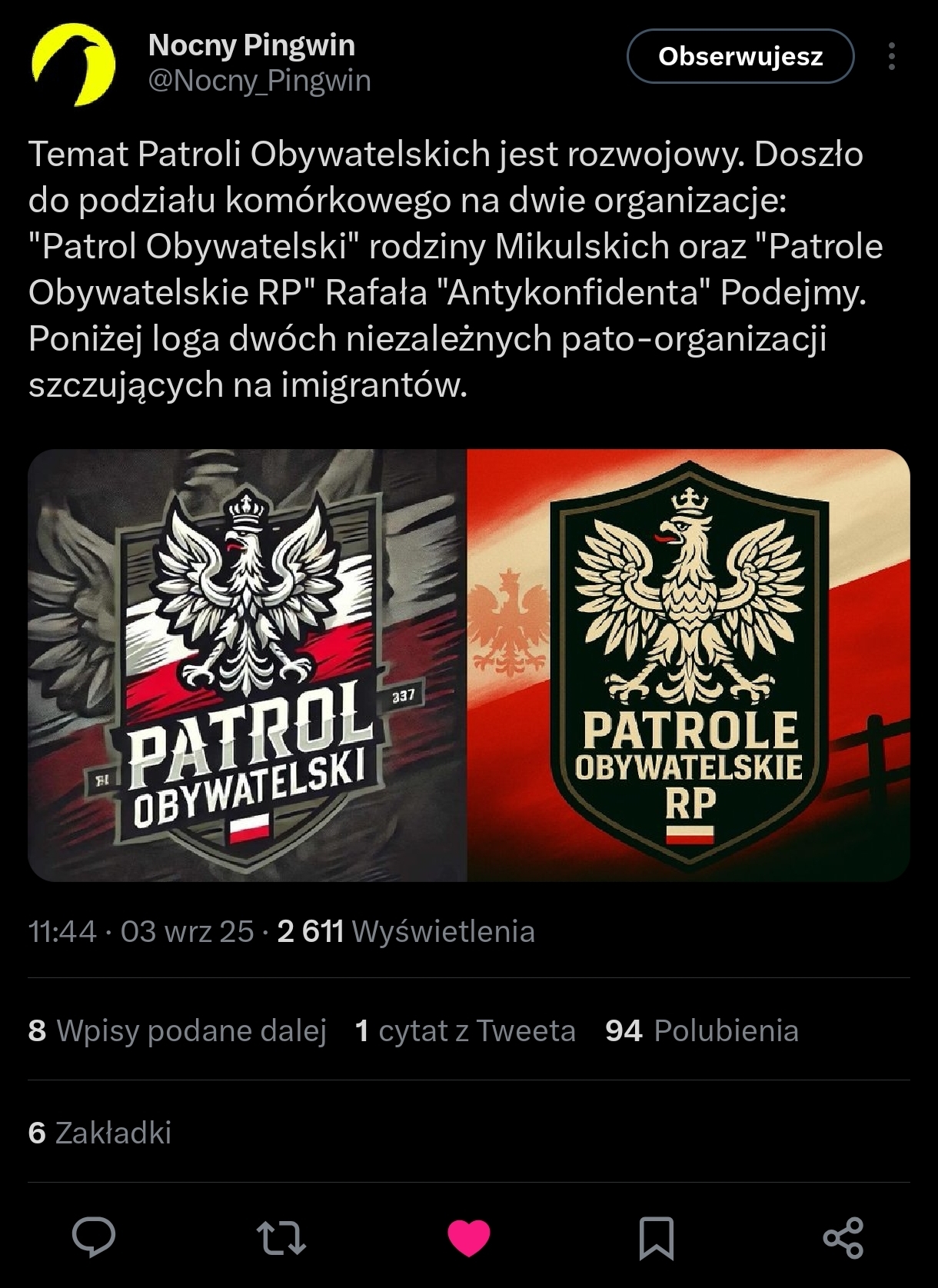
Task: Bookmark the post using bookmark icon
Action: pos(657,1238)
